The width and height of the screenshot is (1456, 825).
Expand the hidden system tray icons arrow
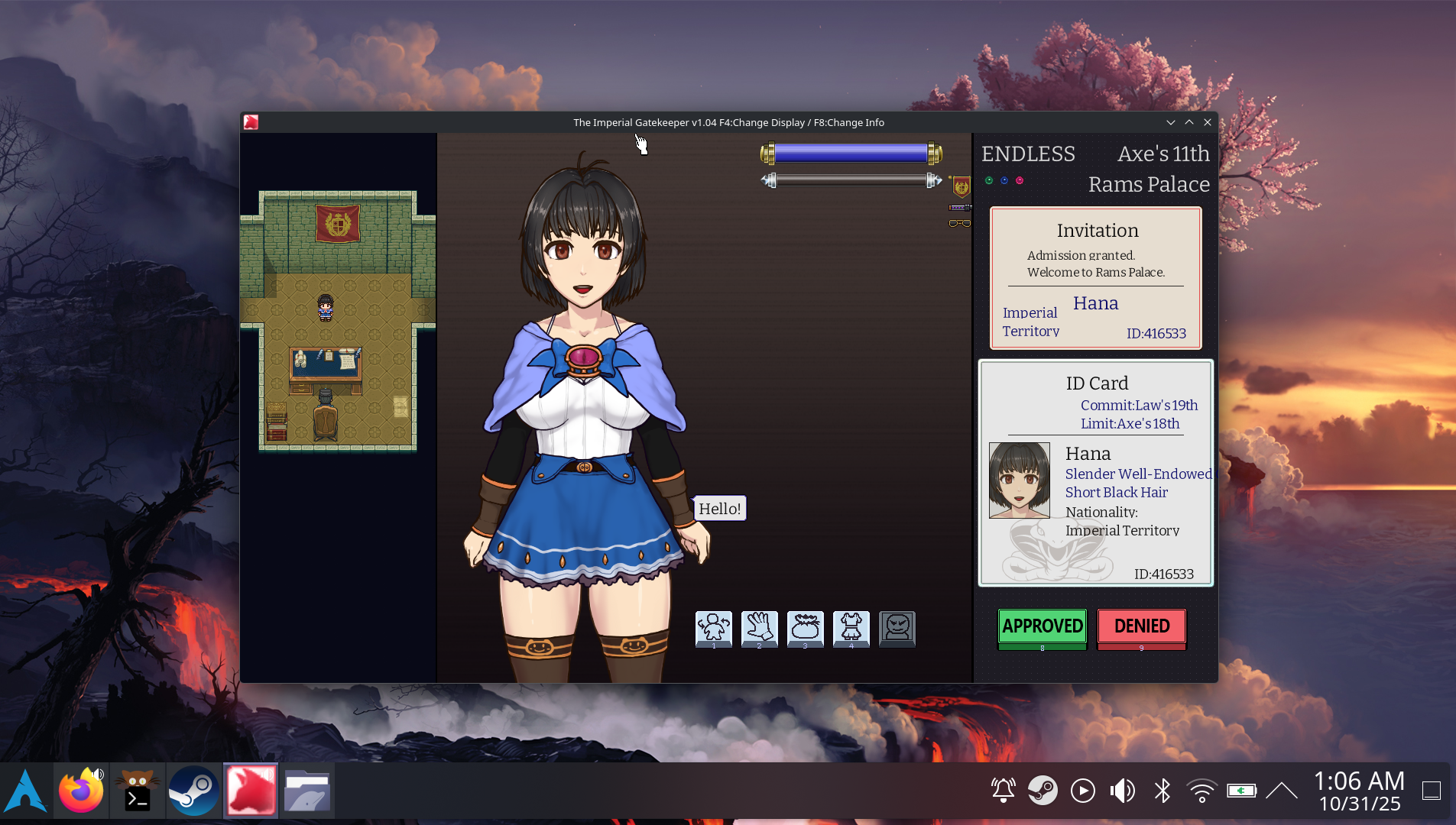1282,791
